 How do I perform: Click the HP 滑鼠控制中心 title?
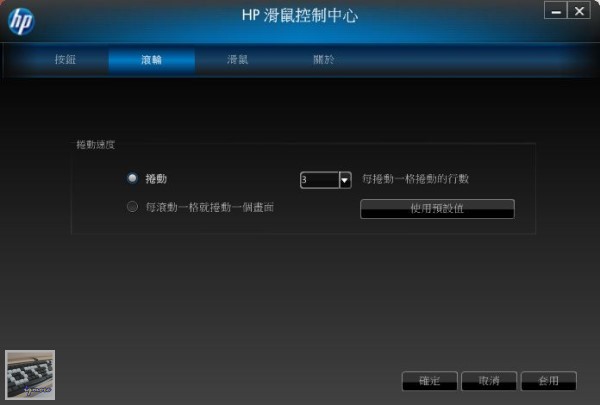(x=300, y=16)
